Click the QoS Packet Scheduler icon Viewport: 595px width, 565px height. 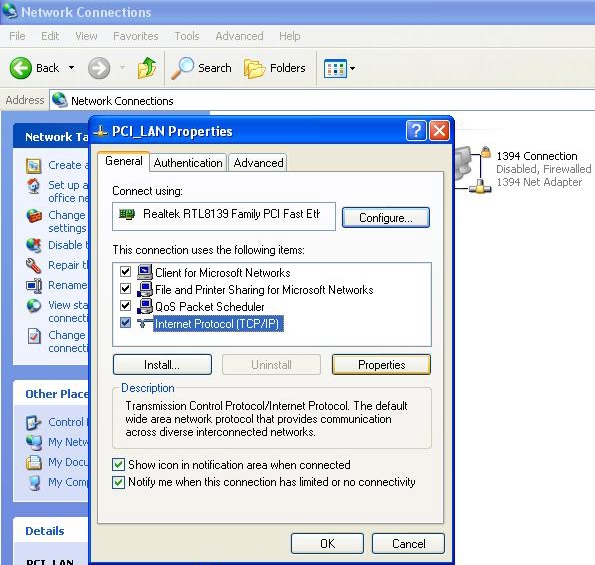tap(145, 306)
